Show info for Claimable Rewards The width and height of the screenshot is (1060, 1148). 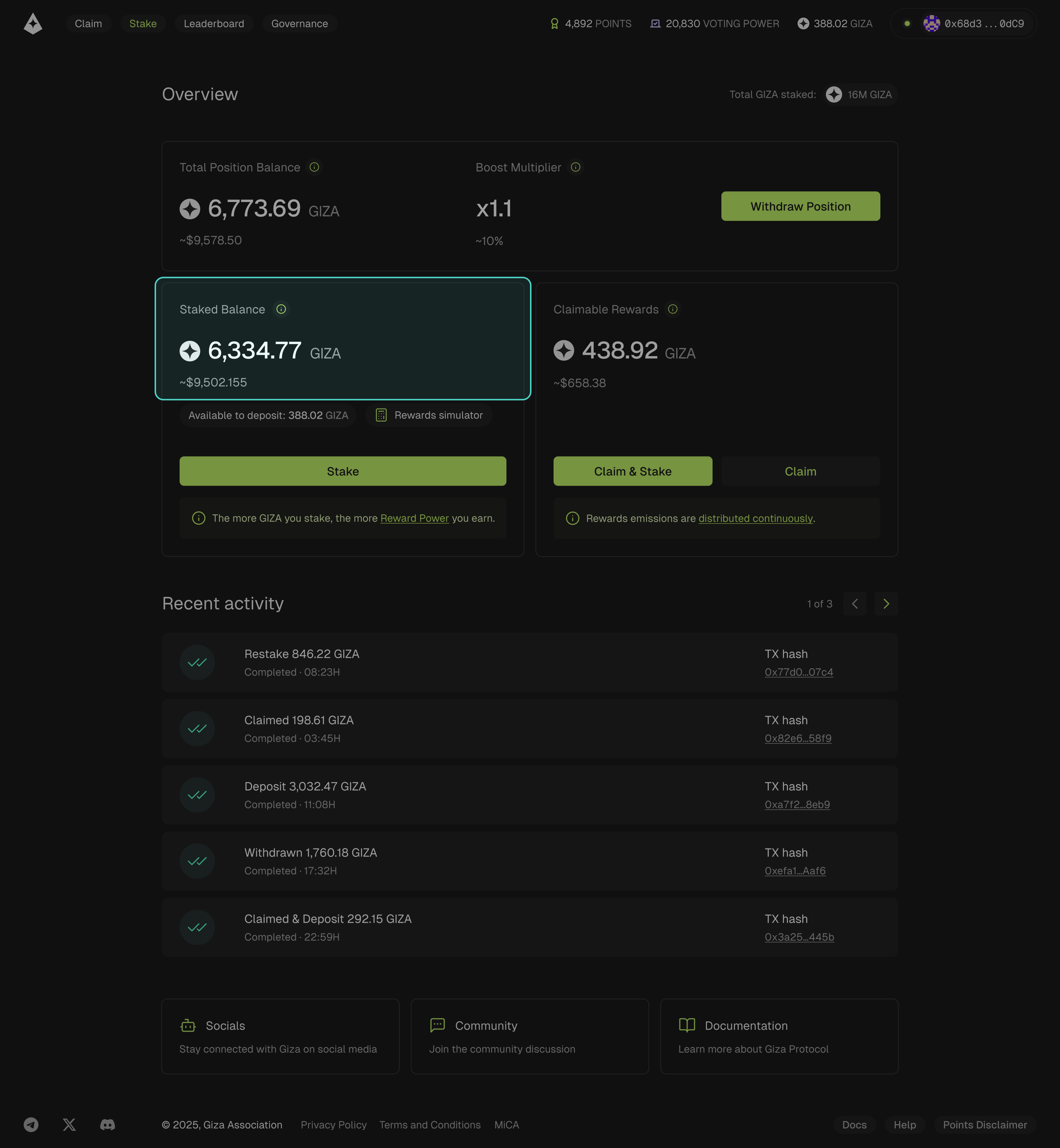click(x=673, y=309)
